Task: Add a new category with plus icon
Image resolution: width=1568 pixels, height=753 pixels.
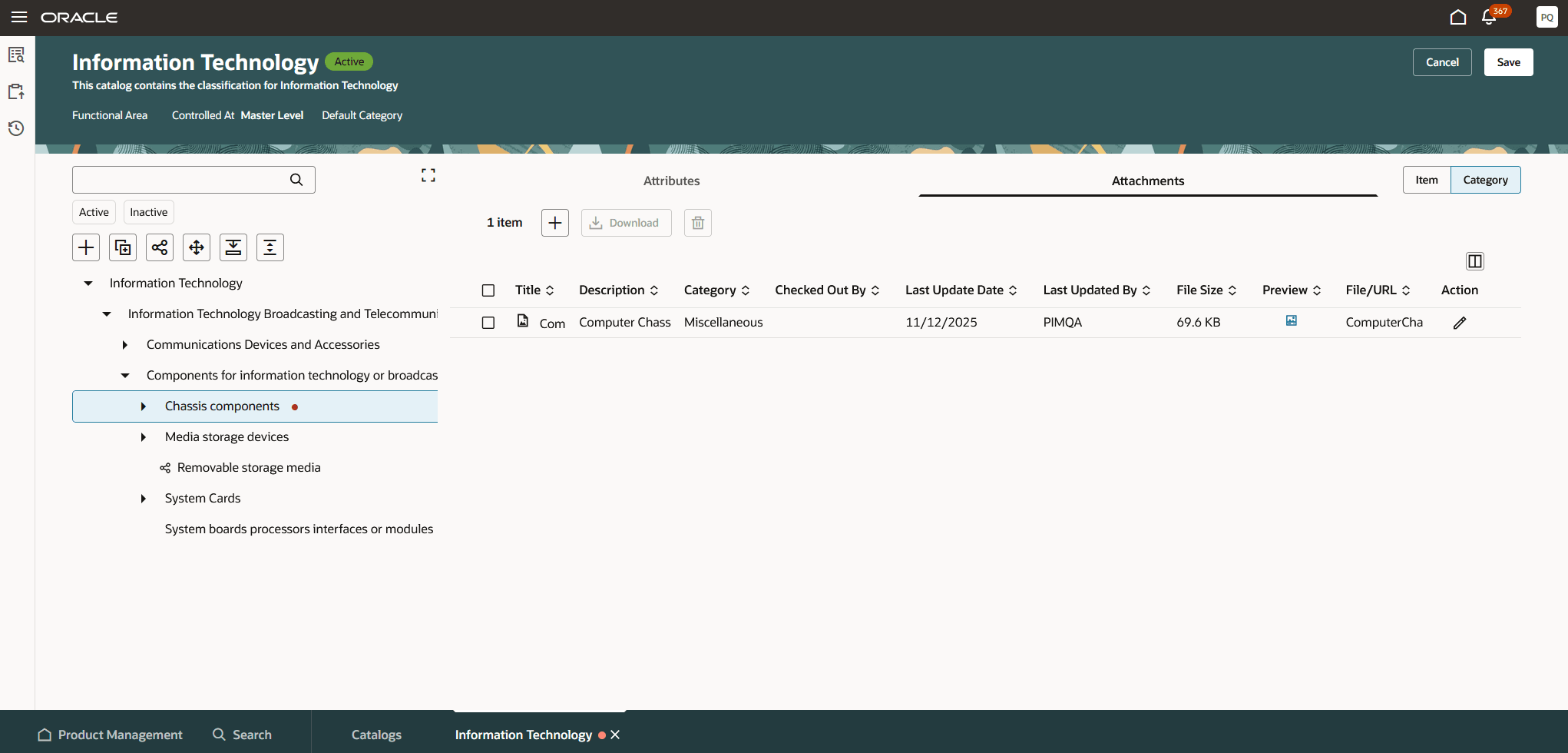Action: point(86,247)
